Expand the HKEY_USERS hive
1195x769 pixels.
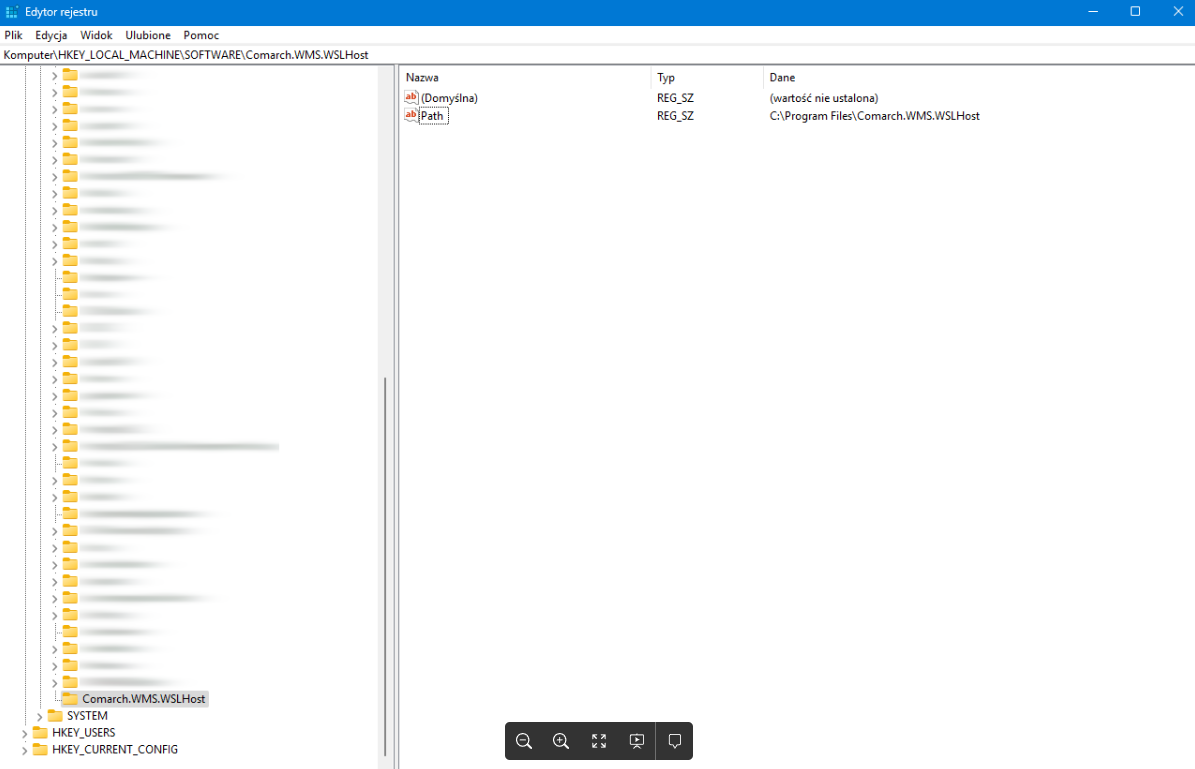pyautogui.click(x=24, y=733)
